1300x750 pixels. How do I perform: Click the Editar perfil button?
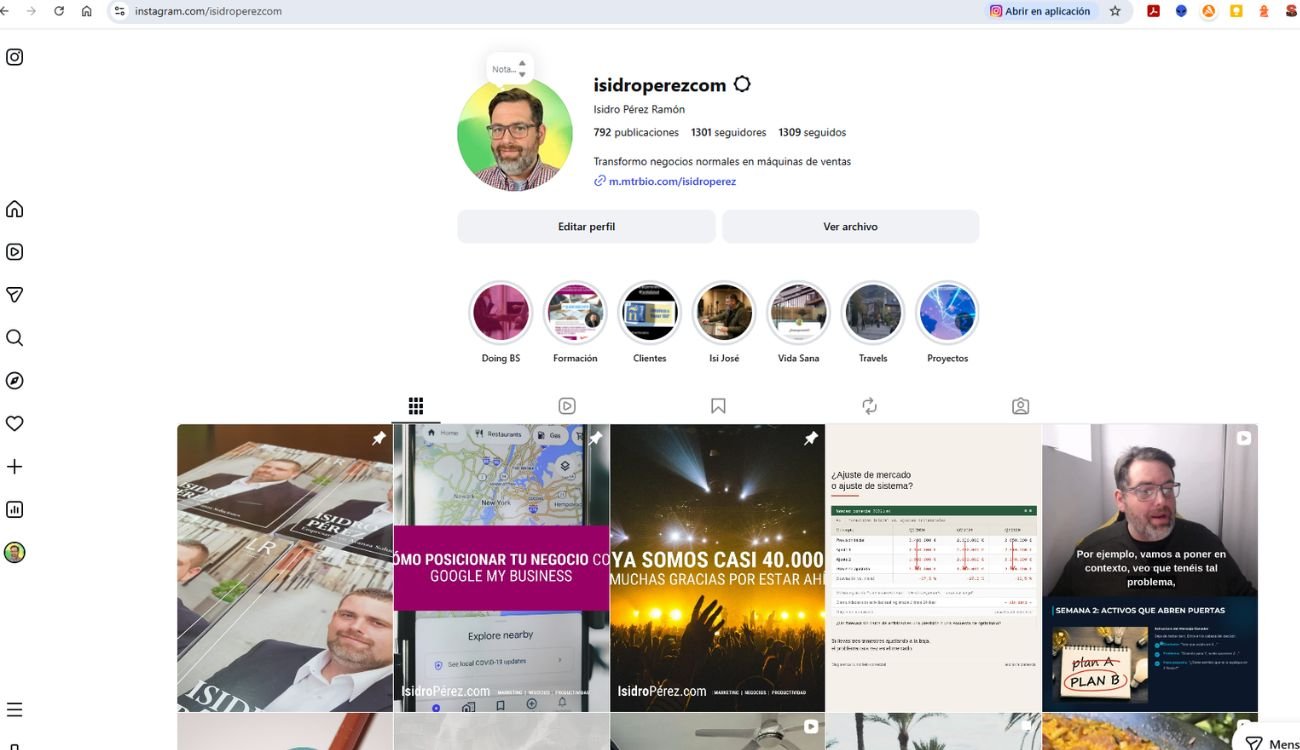586,227
